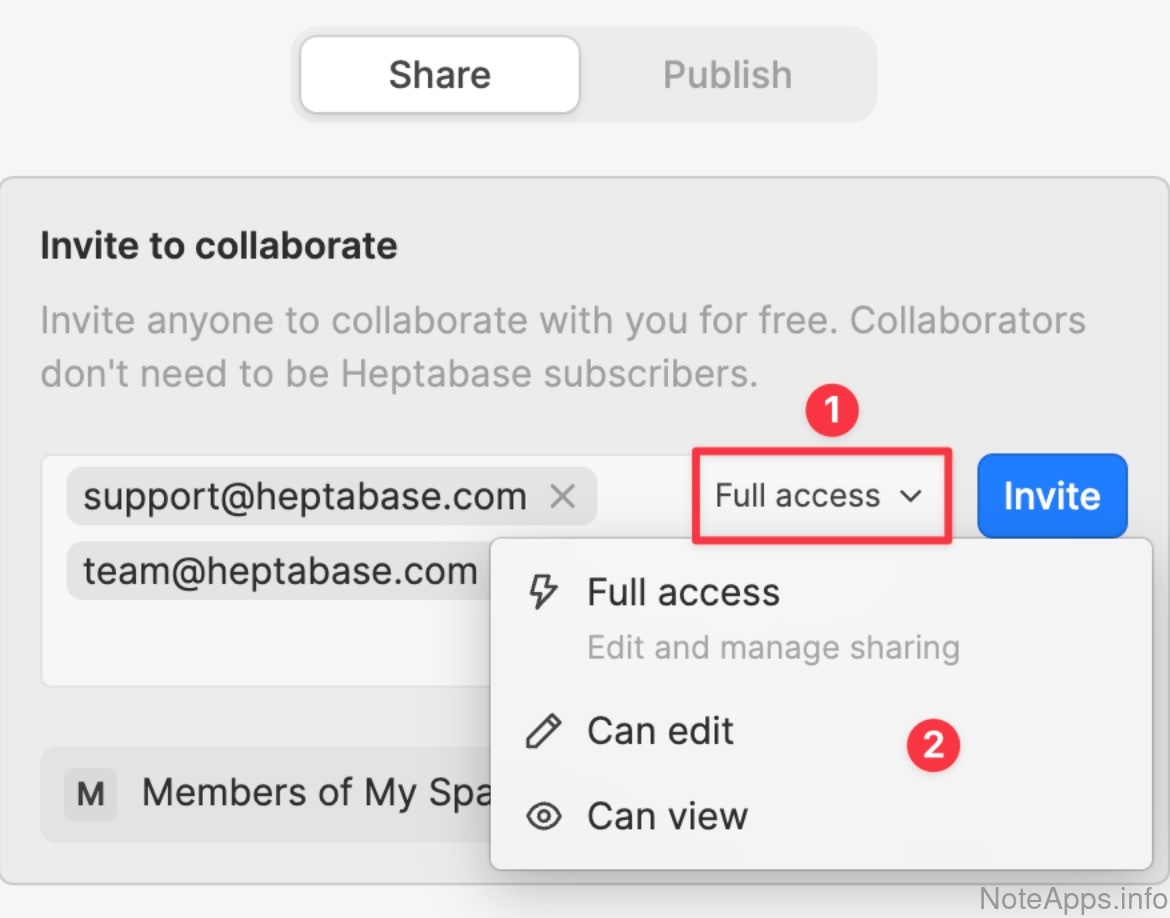Click the chevron next to Full access

910,496
